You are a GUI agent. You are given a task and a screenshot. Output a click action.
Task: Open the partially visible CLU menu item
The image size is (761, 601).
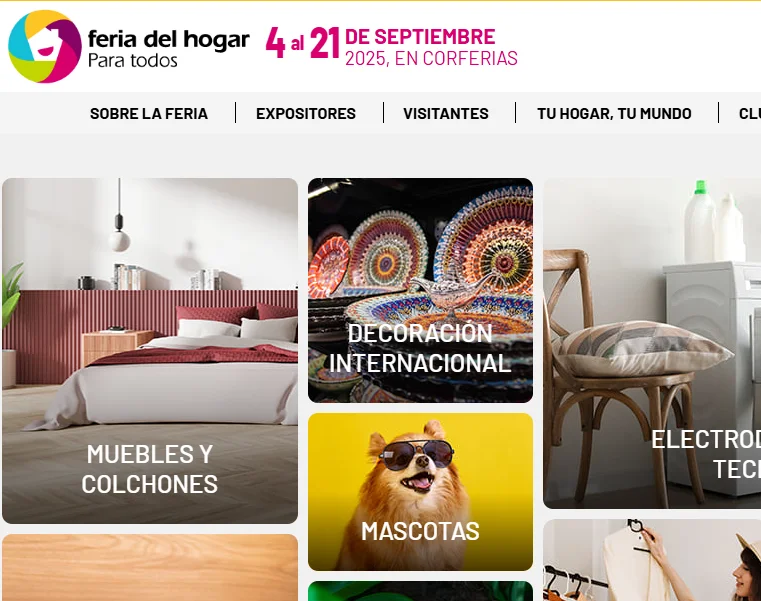coord(749,114)
